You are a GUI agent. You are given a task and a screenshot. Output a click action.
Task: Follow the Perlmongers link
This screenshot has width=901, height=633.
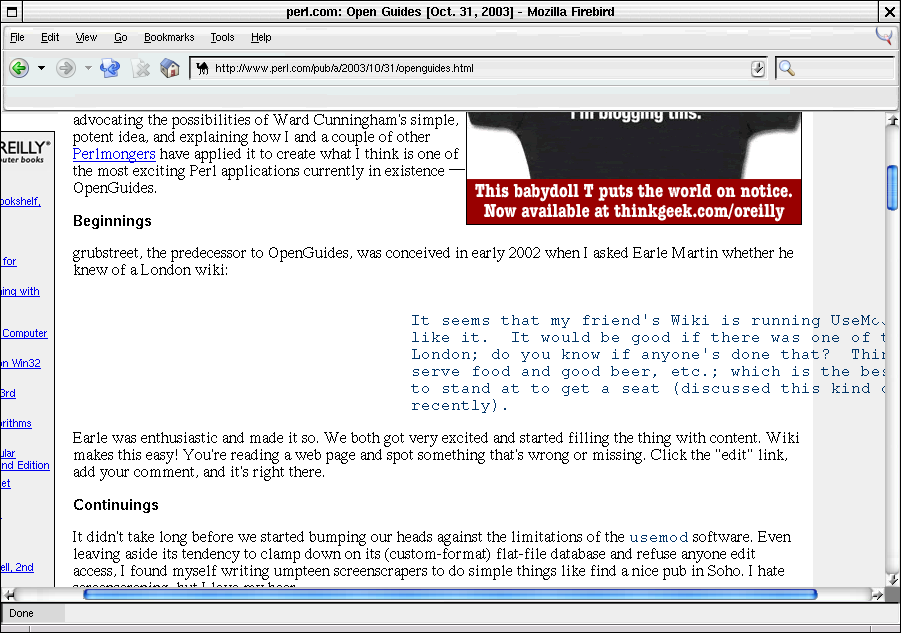pyautogui.click(x=114, y=154)
